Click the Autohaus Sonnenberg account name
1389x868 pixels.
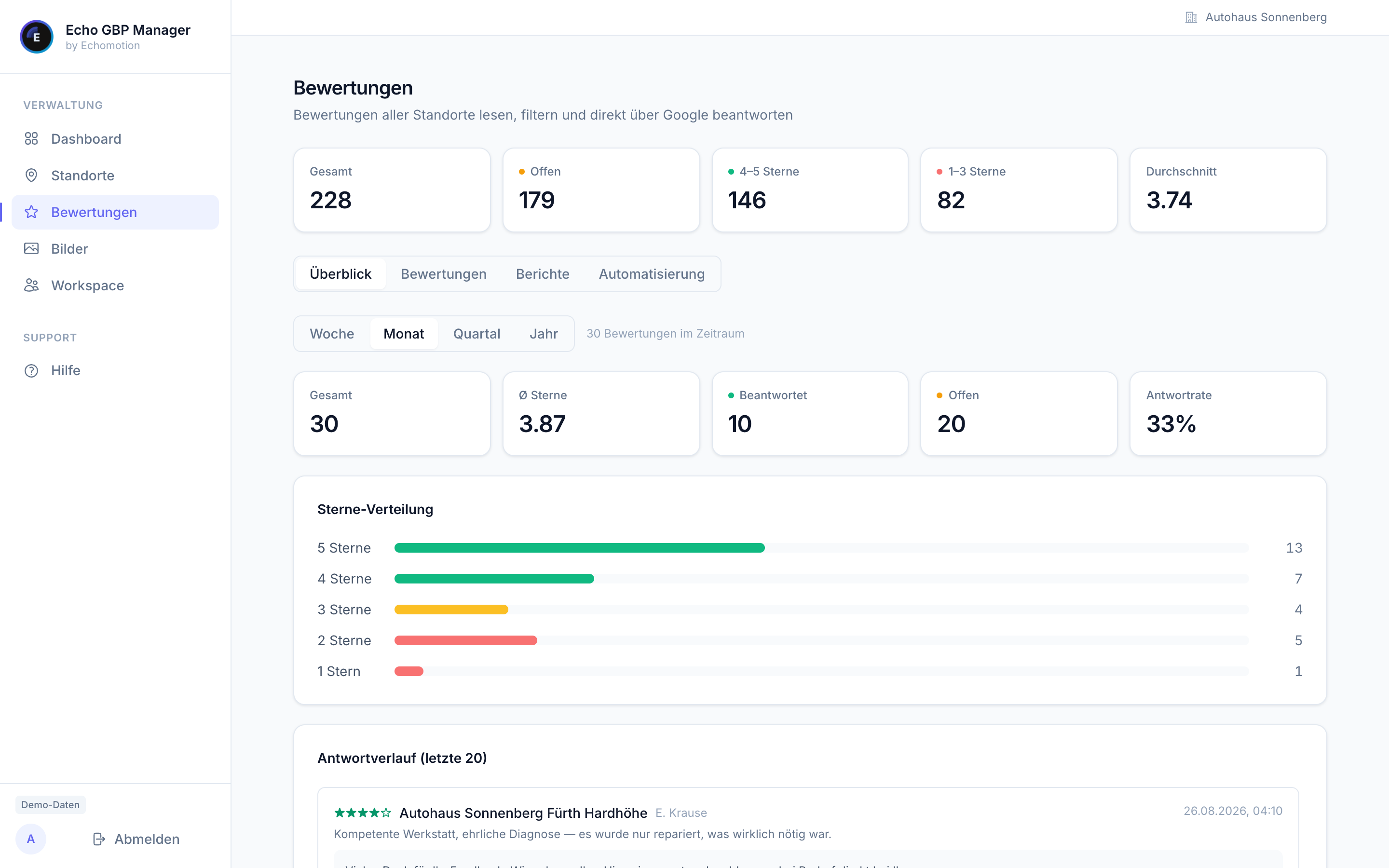click(1266, 17)
